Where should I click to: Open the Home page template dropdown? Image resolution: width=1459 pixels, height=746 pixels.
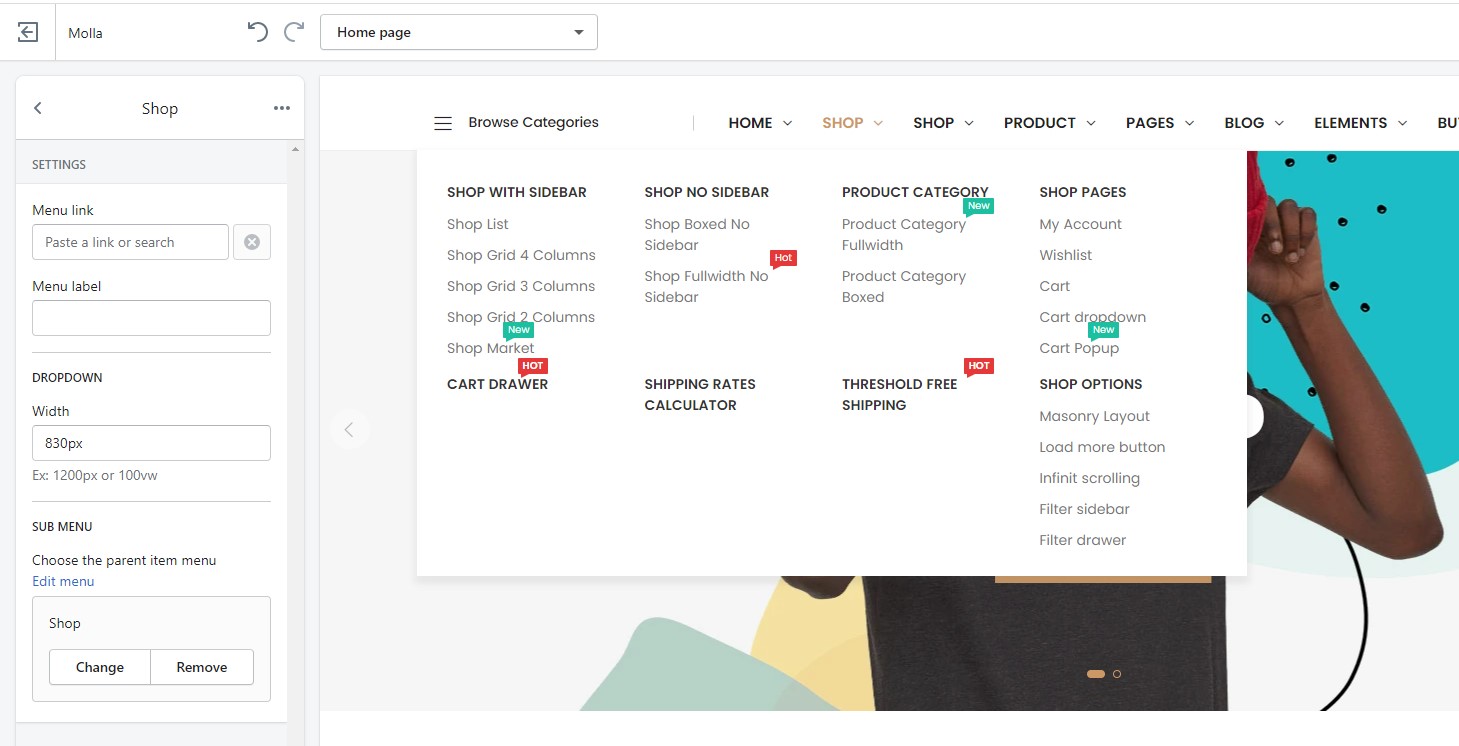(x=459, y=32)
